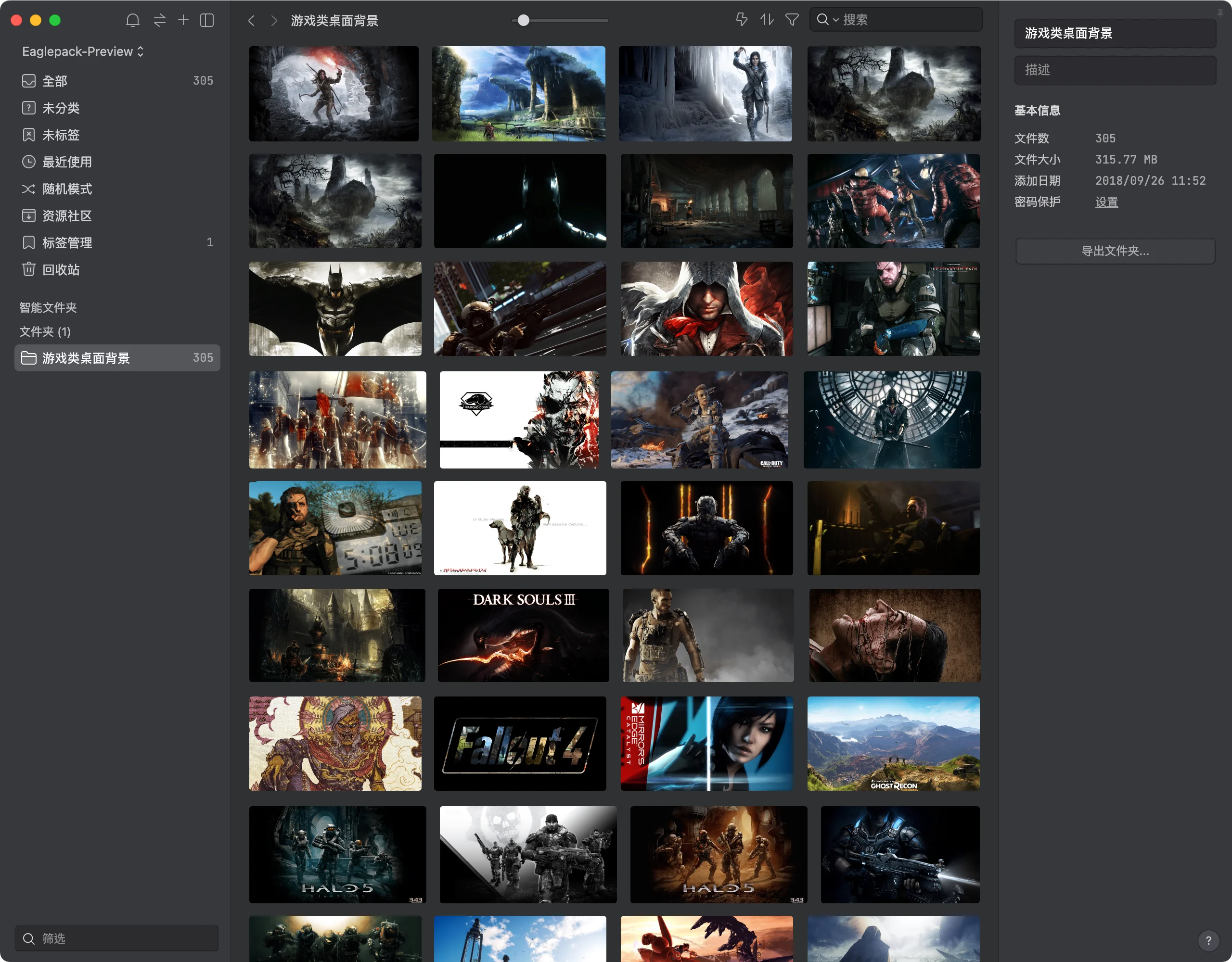The width and height of the screenshot is (1232, 962).
Task: Open 最近使用 in the sidebar
Action: (x=117, y=162)
